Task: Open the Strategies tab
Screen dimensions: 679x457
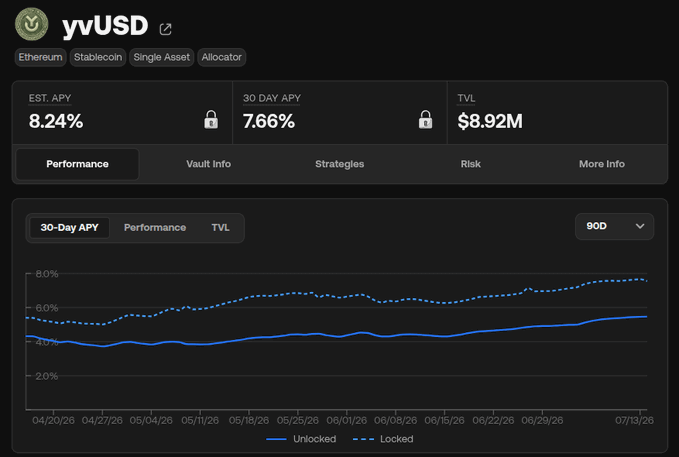Action: (340, 164)
